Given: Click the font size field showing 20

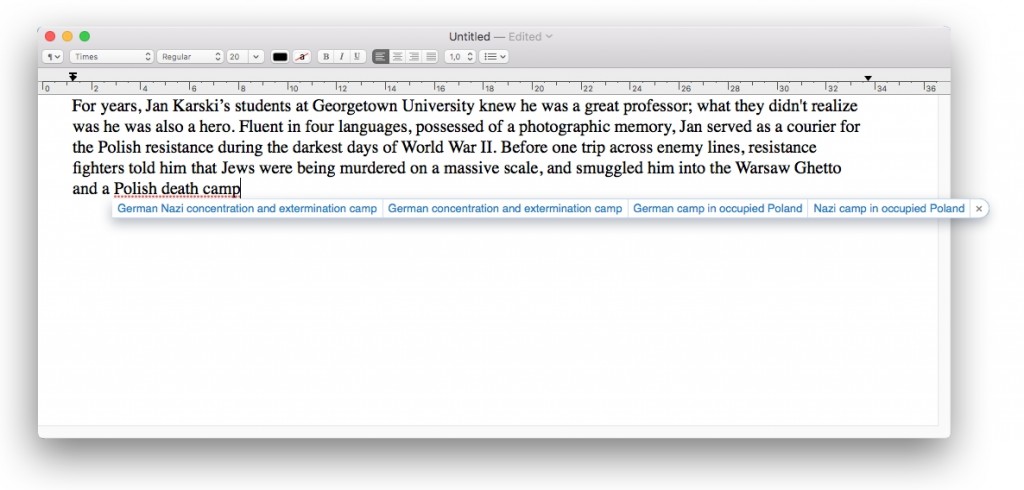Looking at the screenshot, I should point(236,57).
